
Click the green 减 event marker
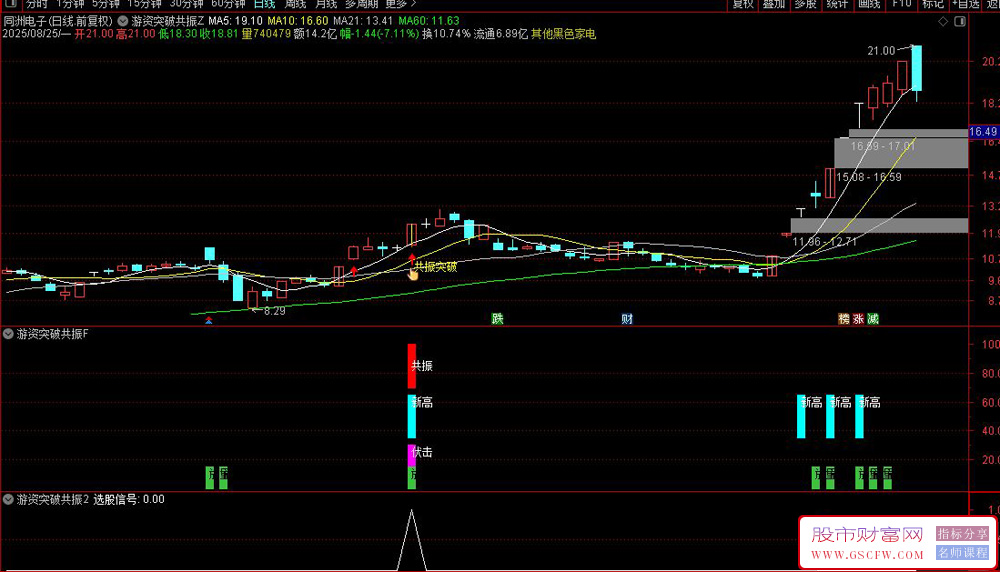tap(873, 319)
